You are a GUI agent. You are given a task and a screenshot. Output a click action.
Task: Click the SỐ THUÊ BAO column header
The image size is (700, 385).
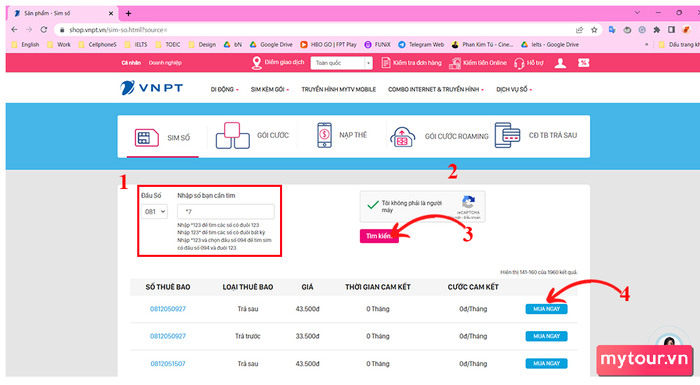(x=168, y=287)
